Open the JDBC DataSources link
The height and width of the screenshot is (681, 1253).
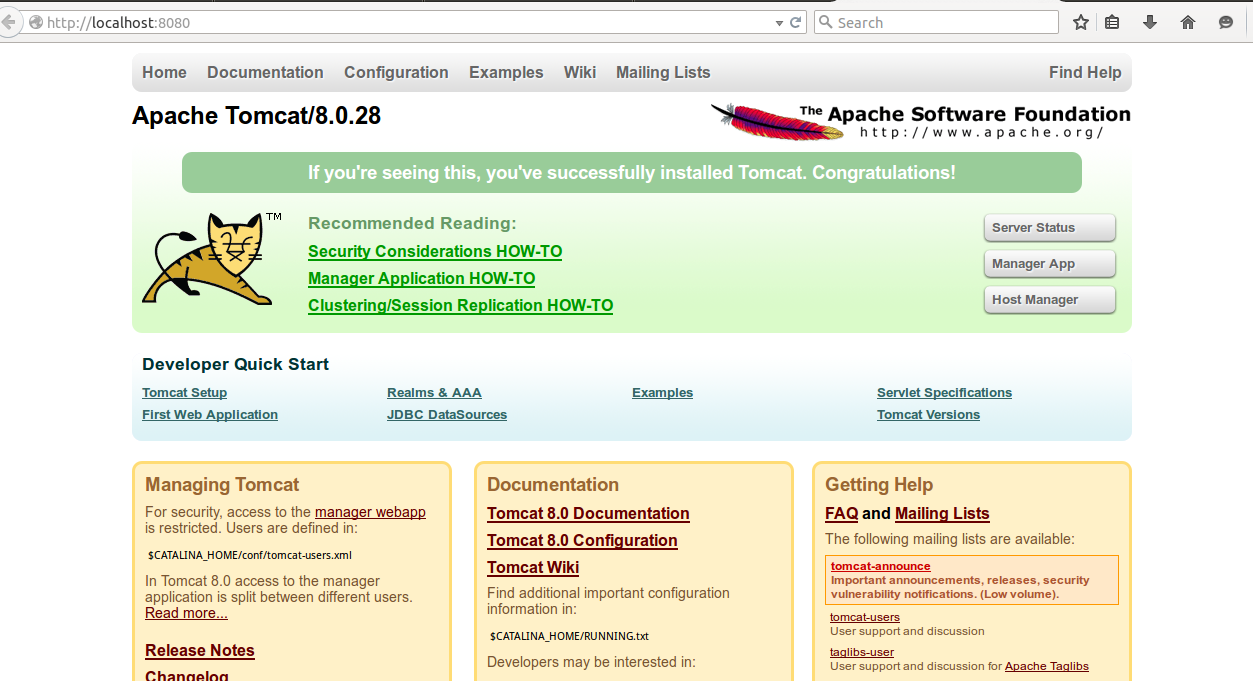(447, 415)
